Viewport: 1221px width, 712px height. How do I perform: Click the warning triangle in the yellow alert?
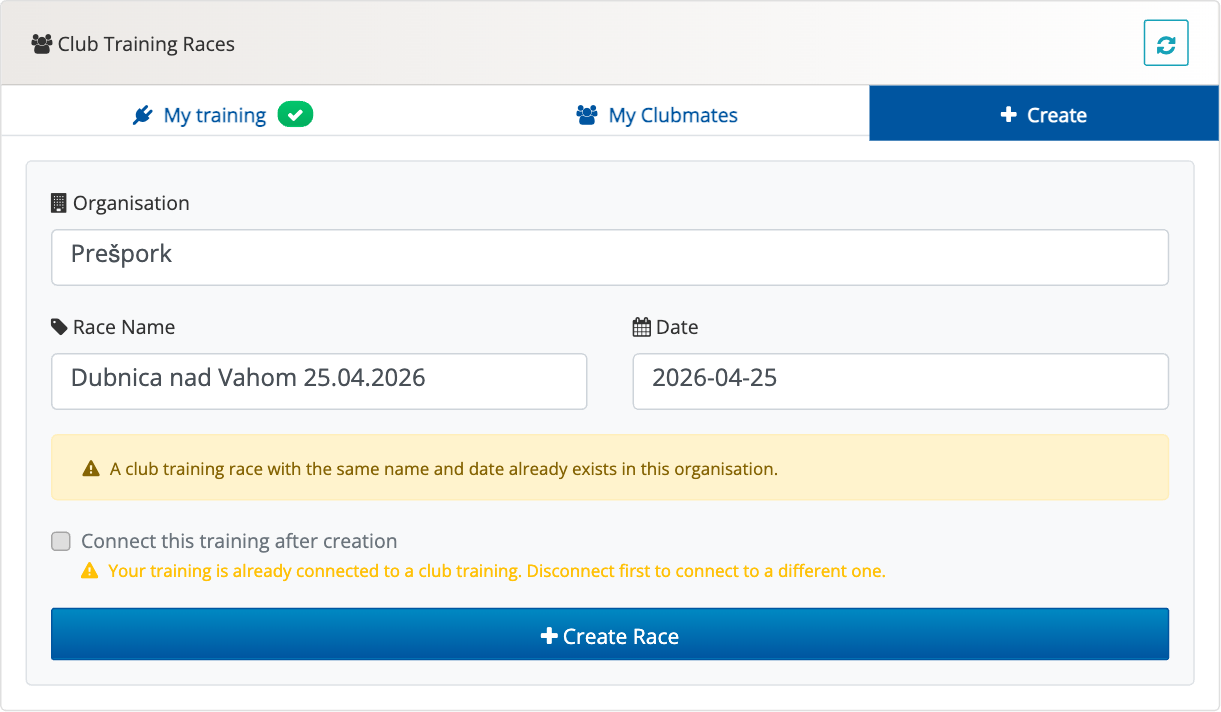click(x=91, y=468)
